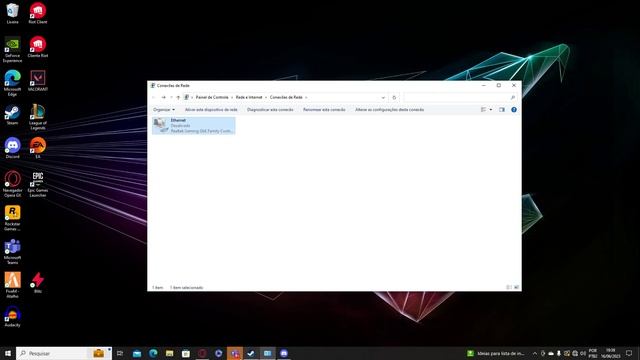The image size is (640, 360).
Task: Open the Blitz desktop shortcut
Action: click(x=38, y=283)
